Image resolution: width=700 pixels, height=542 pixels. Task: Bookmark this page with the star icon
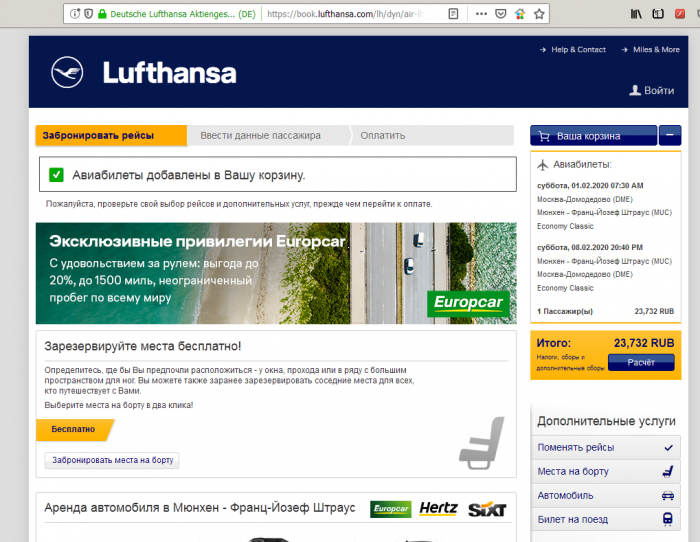pos(539,14)
